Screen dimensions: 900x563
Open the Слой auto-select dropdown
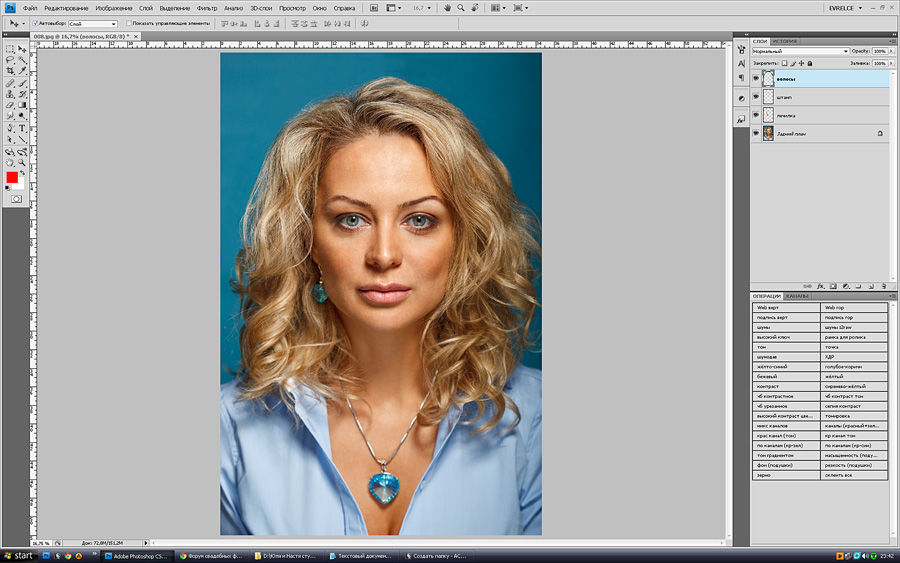point(92,22)
